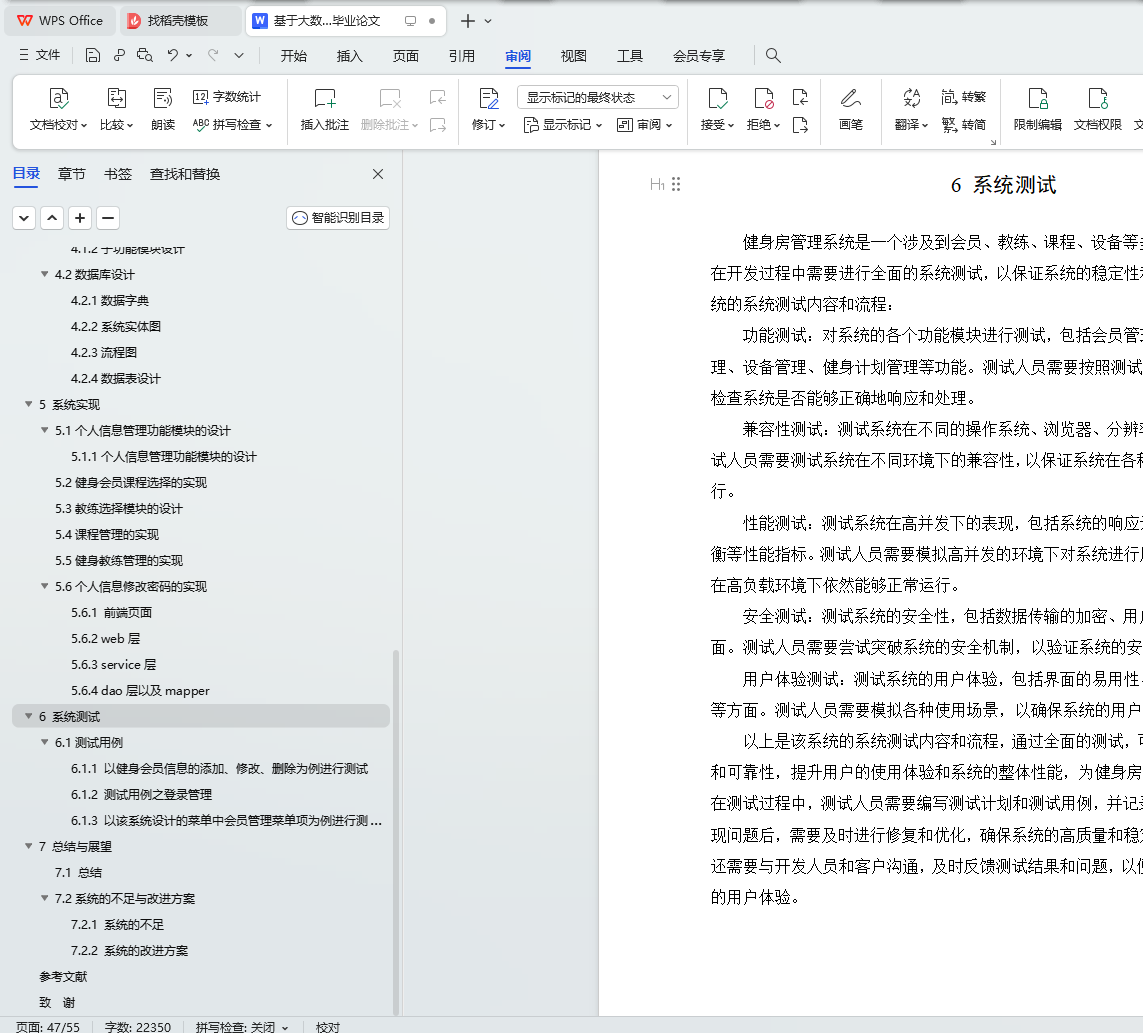1143x1033 pixels.
Task: Select 4.2.3 流程图 outline entry
Action: point(104,352)
